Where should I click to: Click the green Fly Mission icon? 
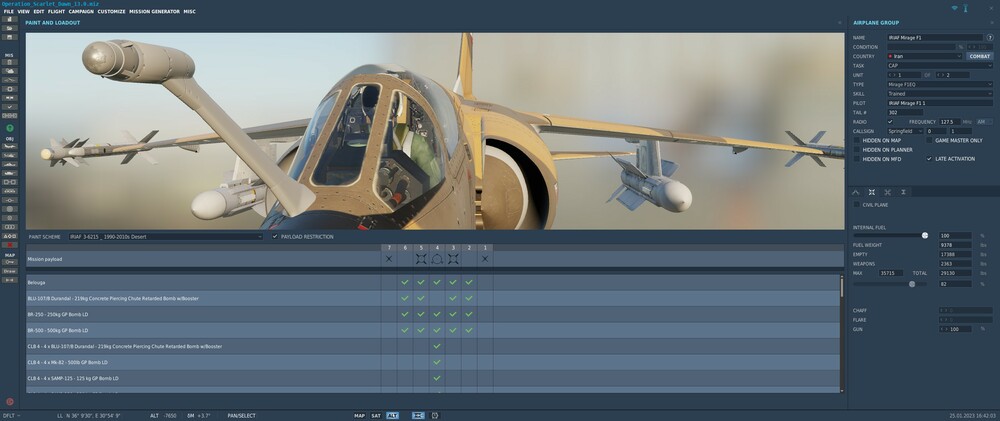tap(10, 128)
